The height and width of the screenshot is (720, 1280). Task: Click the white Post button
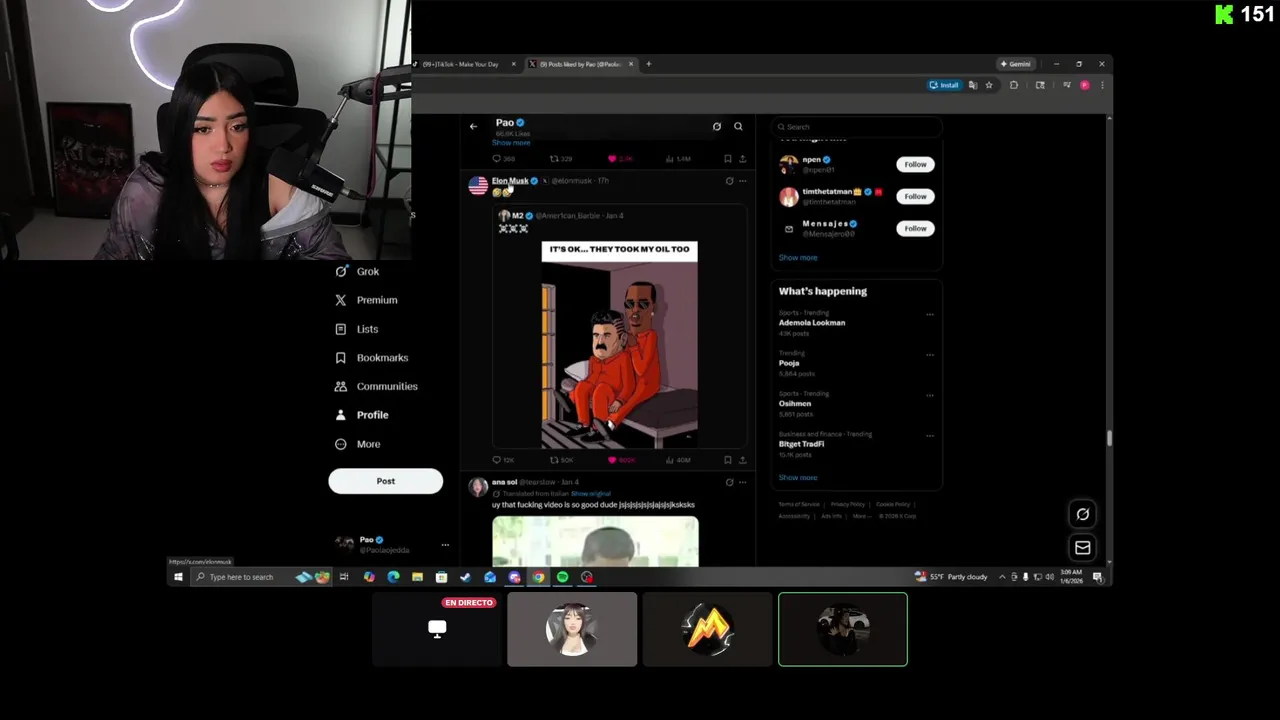(x=385, y=481)
